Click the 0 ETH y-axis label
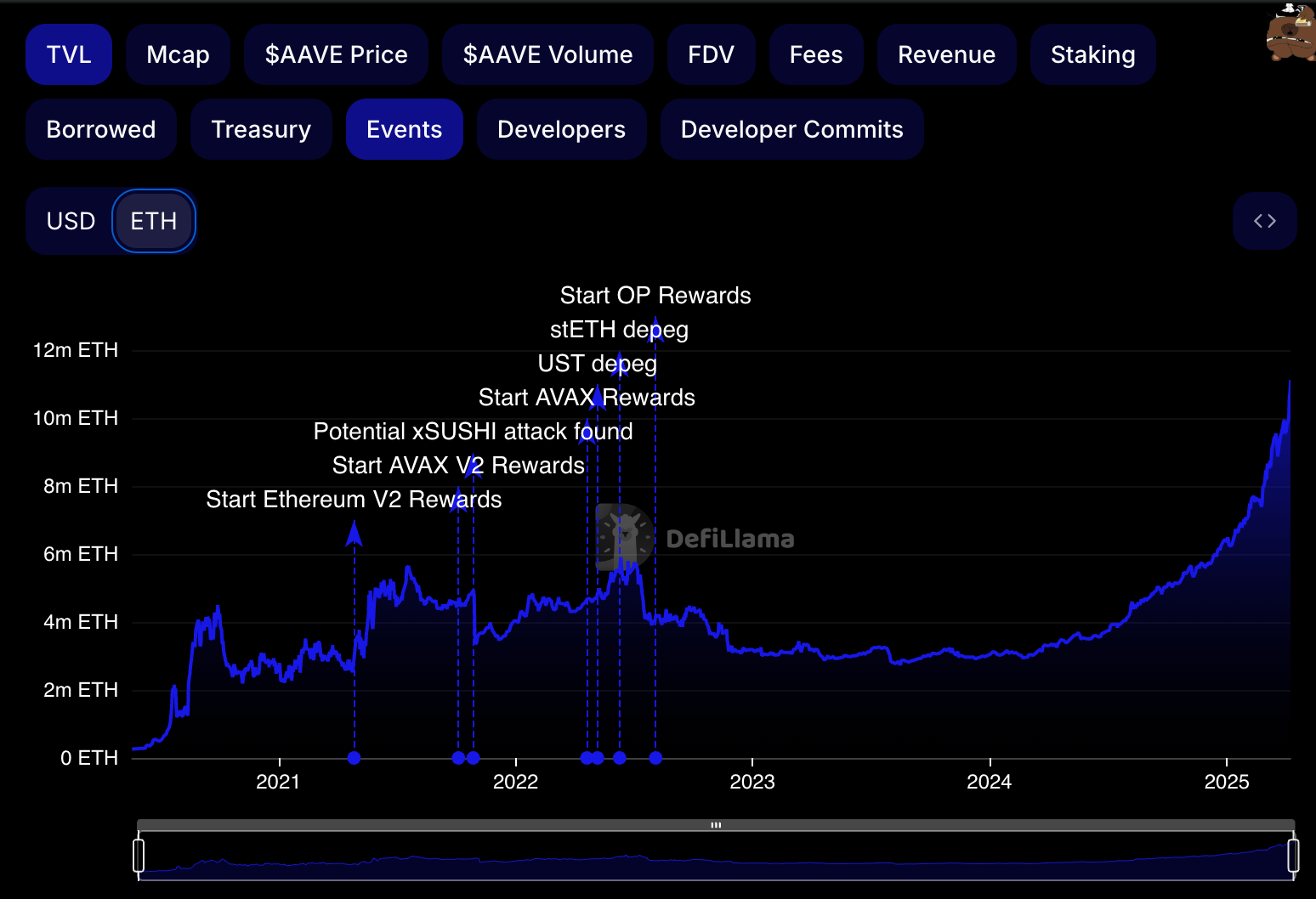Image resolution: width=1316 pixels, height=899 pixels. [89, 758]
